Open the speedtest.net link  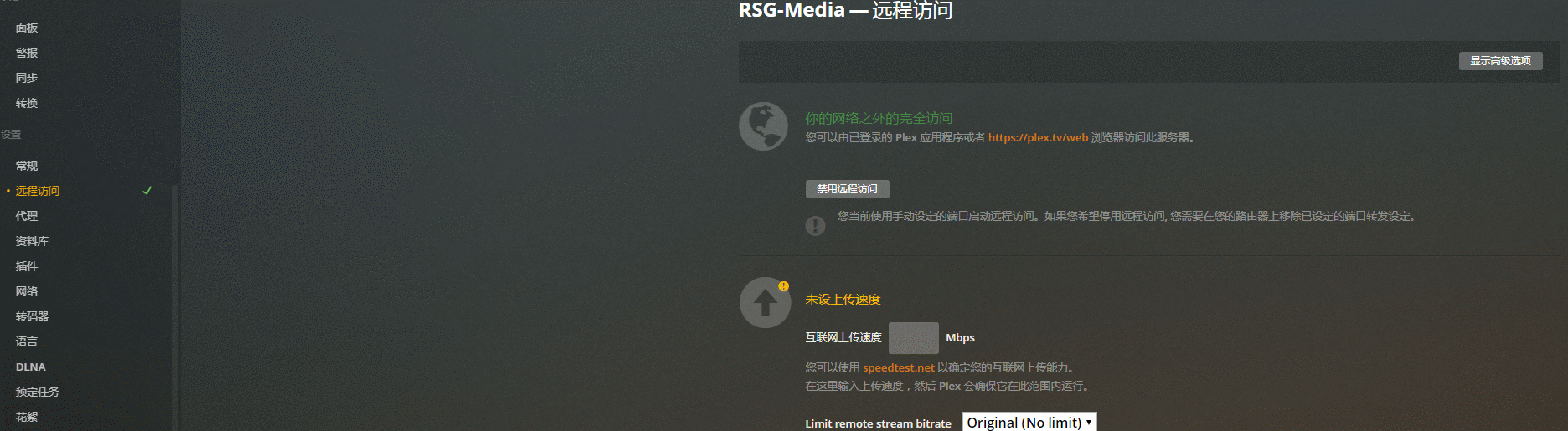tap(899, 367)
